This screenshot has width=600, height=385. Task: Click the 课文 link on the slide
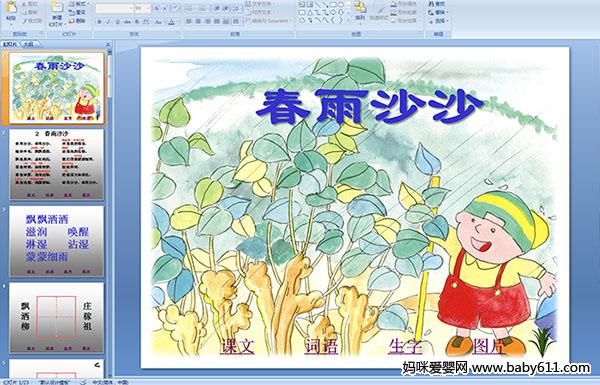[238, 347]
